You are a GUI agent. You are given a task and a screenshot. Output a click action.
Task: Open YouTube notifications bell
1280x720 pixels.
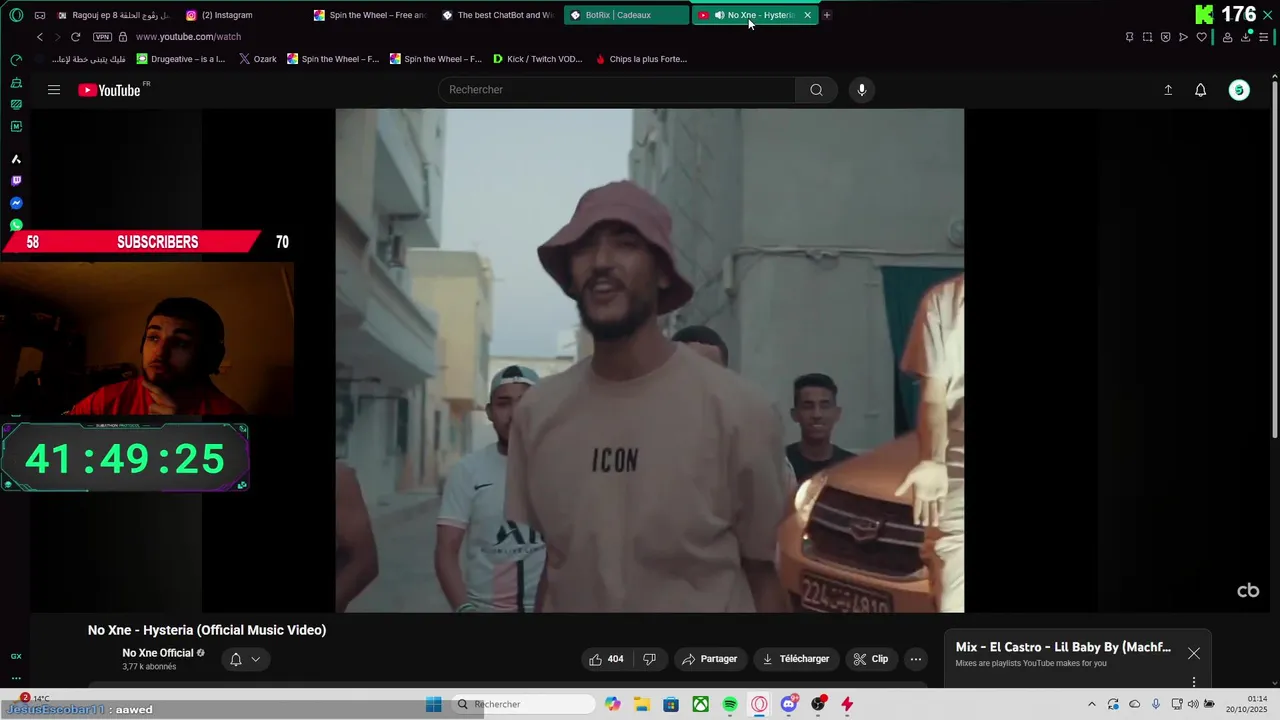1201,90
